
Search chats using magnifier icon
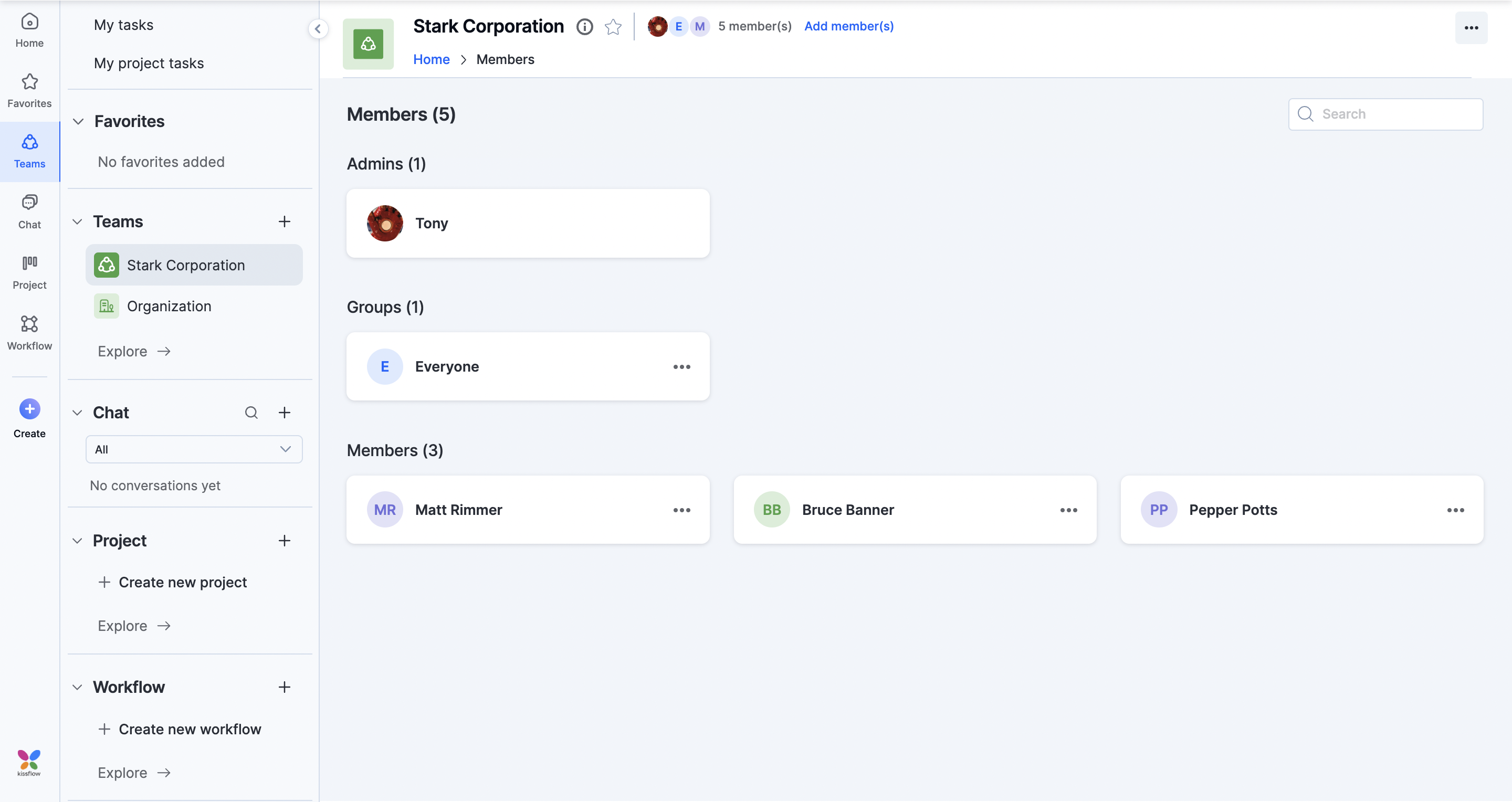[x=251, y=413]
